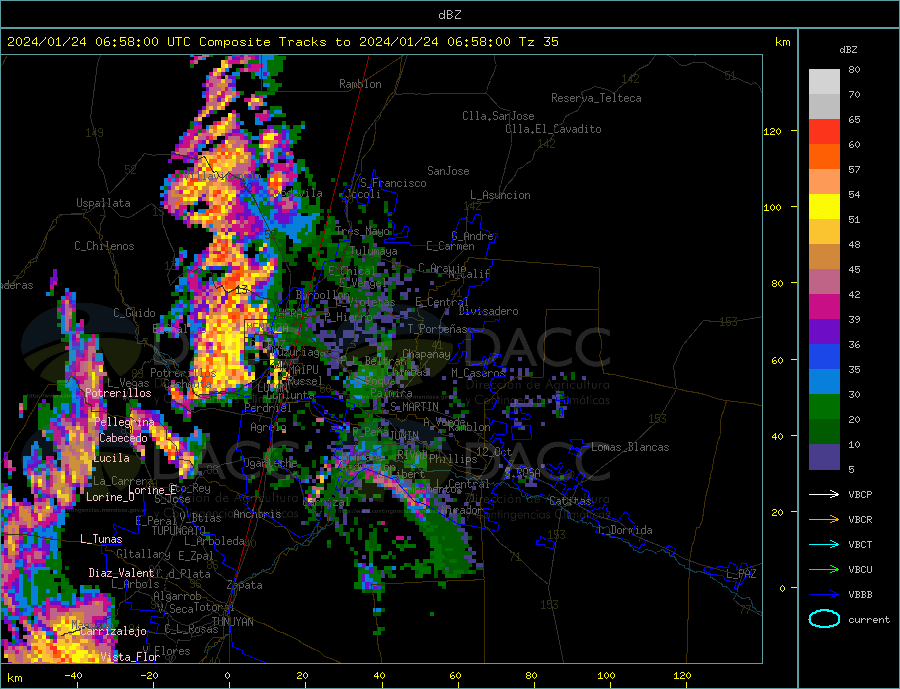Click the '100' tick on bottom km axis
Viewport: 900px width, 689px height.
pos(606,676)
